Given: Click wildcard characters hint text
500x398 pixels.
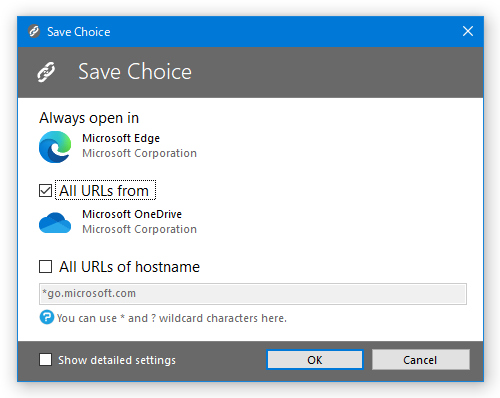Looking at the screenshot, I should coord(172,318).
